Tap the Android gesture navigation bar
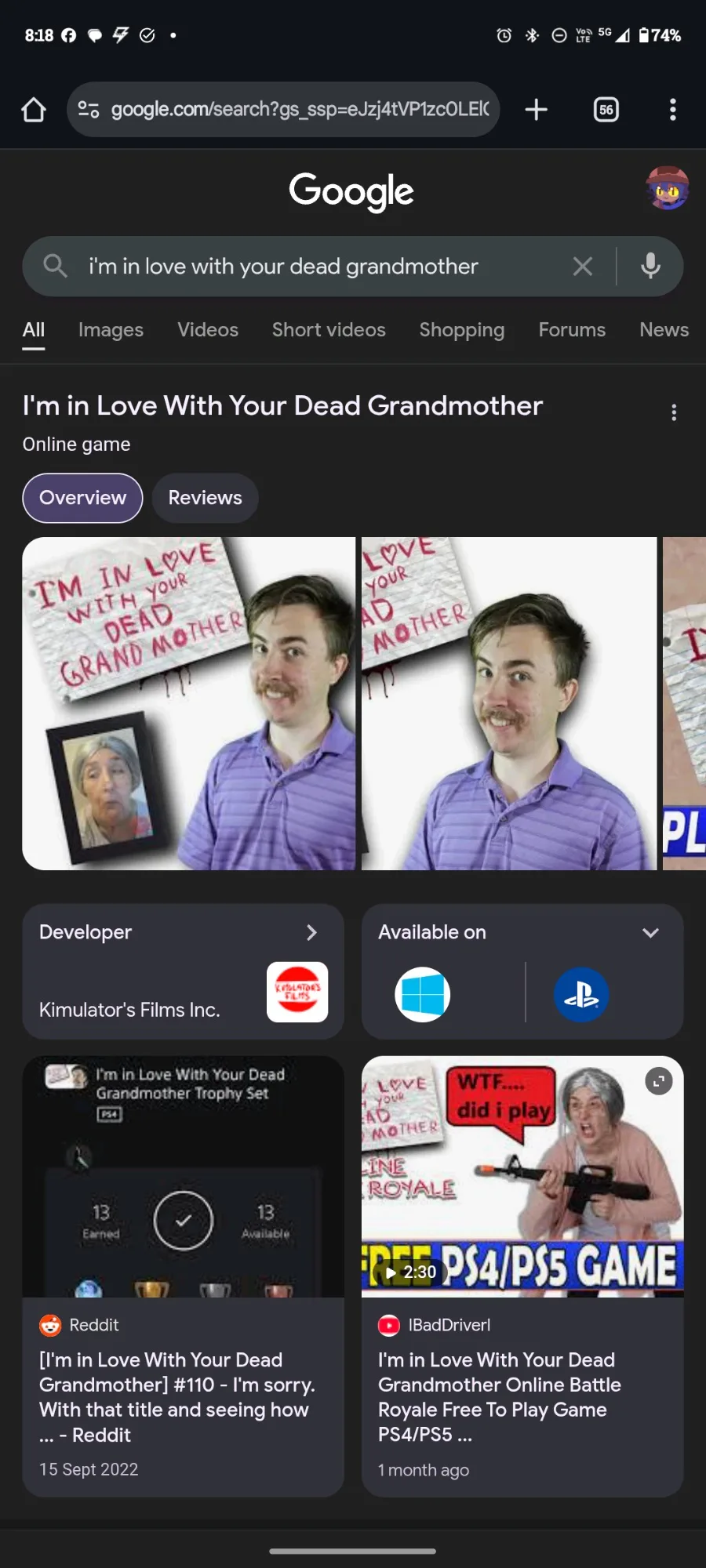This screenshot has height=1568, width=706. tap(353, 1551)
